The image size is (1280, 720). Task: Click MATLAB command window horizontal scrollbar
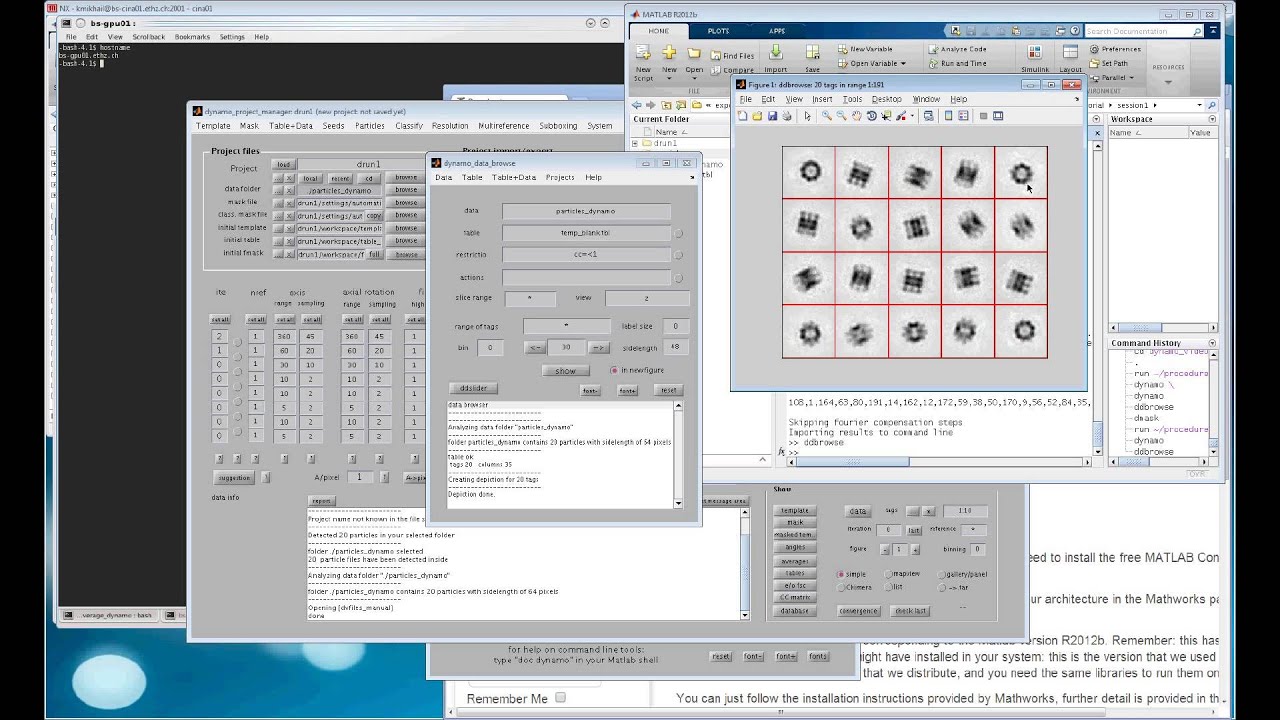click(938, 462)
